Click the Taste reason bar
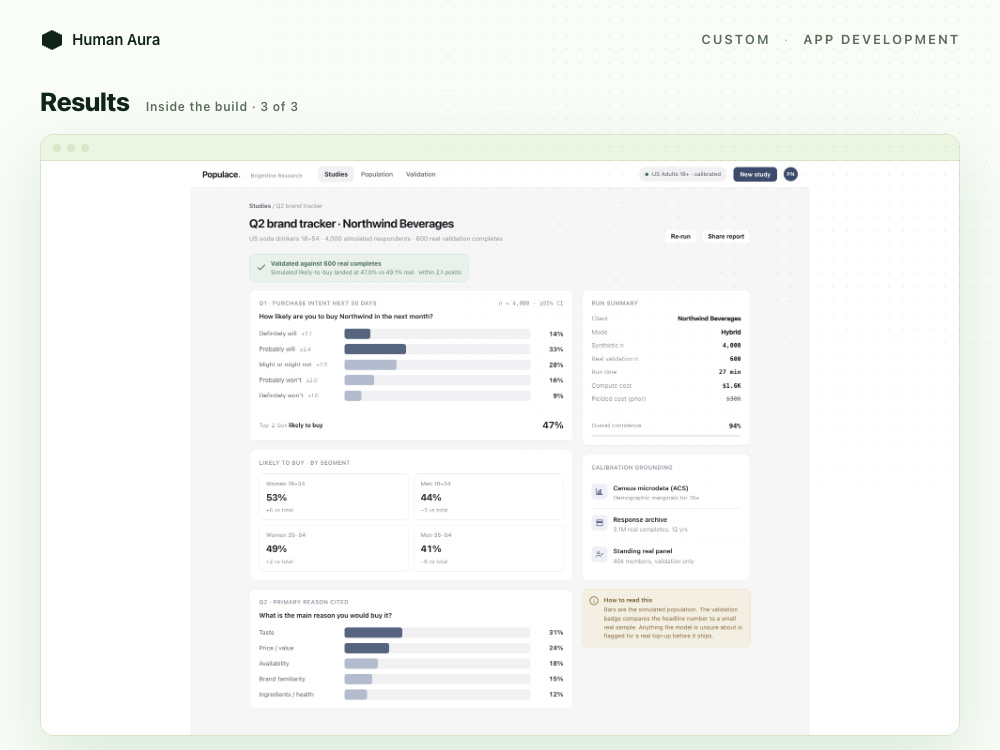 point(437,633)
